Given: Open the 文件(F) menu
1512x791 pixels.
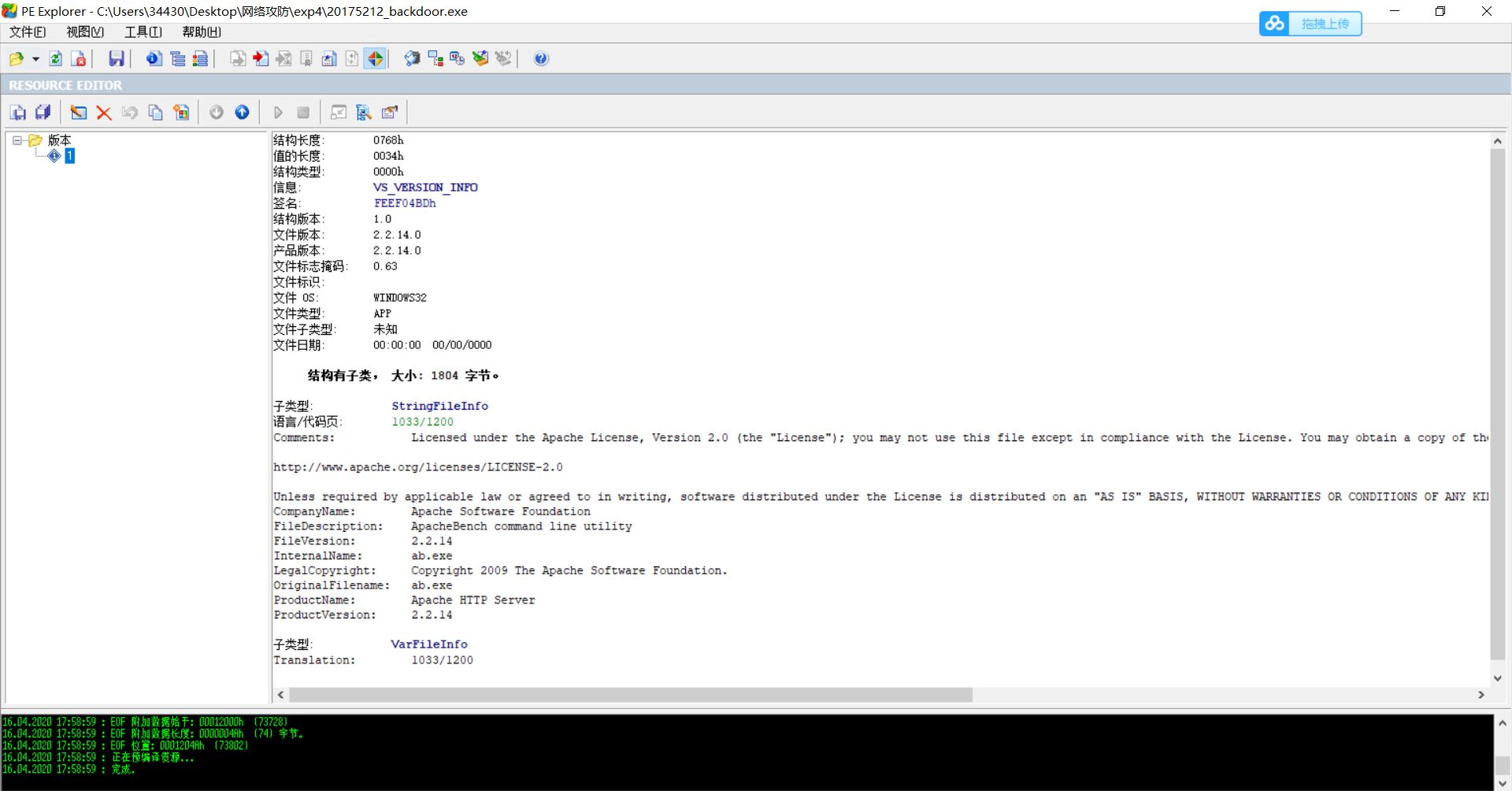Looking at the screenshot, I should tap(28, 32).
